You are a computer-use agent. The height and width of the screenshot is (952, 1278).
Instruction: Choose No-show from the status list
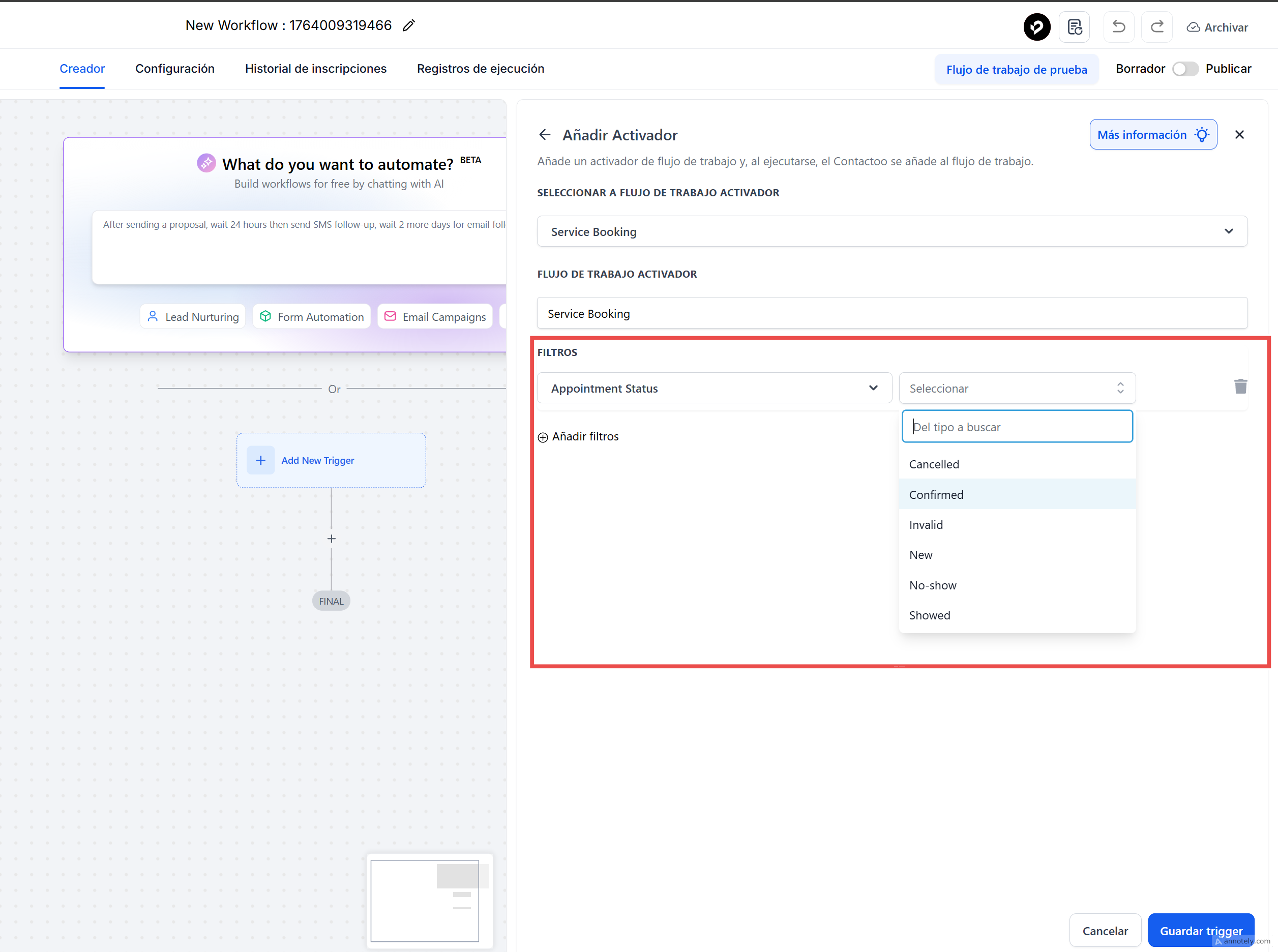coord(933,585)
